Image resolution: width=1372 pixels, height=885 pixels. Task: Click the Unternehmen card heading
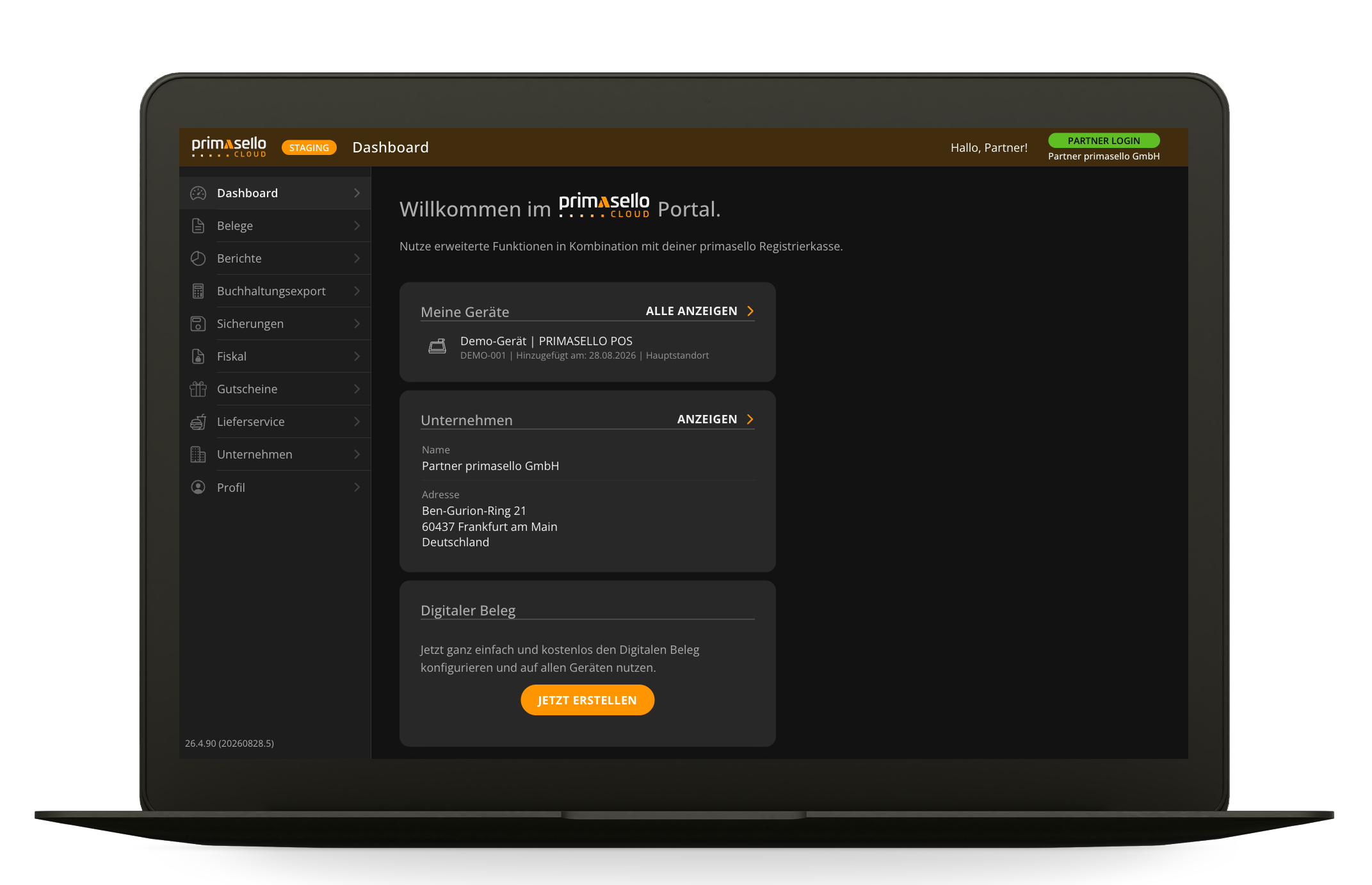pyautogui.click(x=467, y=420)
